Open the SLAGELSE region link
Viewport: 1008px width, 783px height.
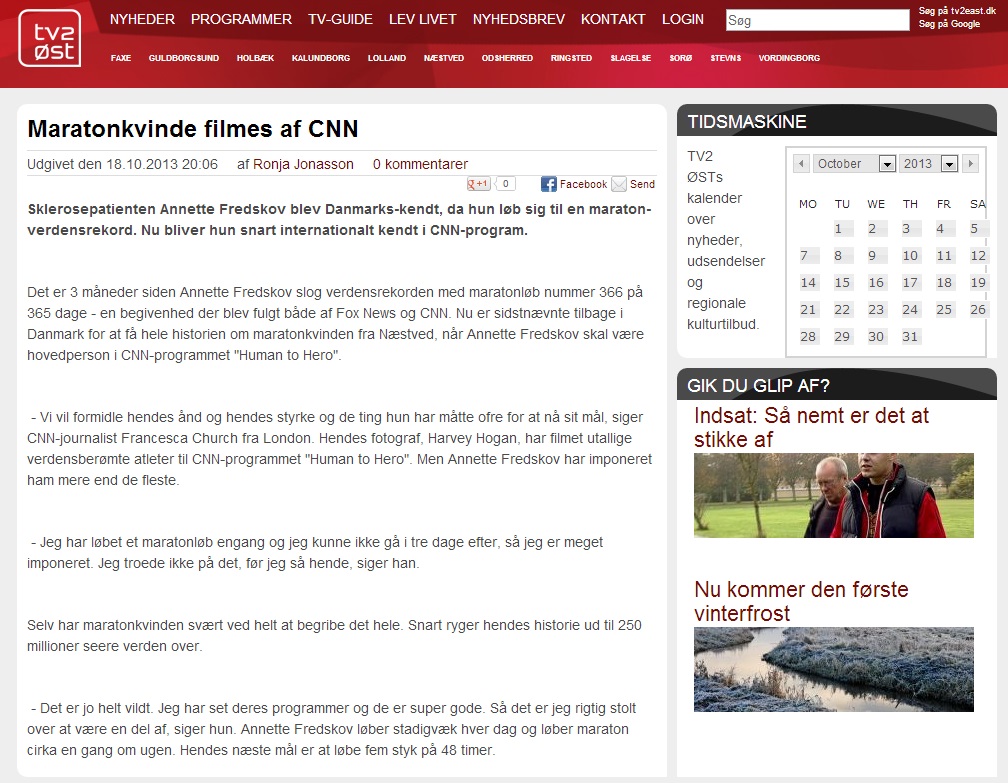tap(631, 58)
